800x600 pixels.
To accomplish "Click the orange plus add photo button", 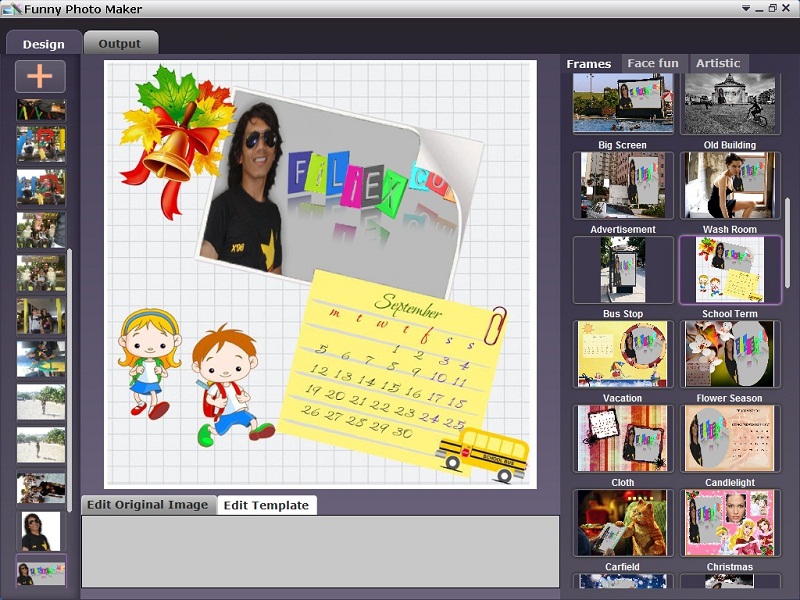I will click(40, 77).
